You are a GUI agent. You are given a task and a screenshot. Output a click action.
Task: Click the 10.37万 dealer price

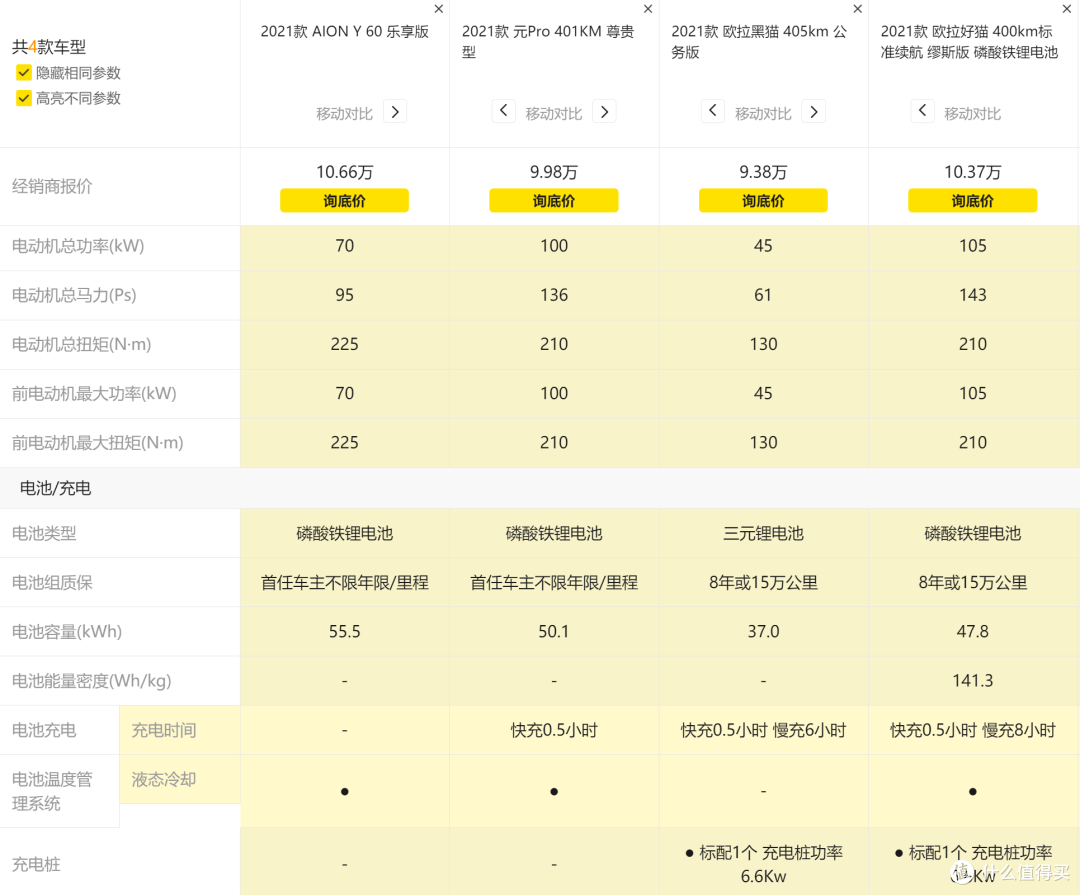(x=973, y=172)
